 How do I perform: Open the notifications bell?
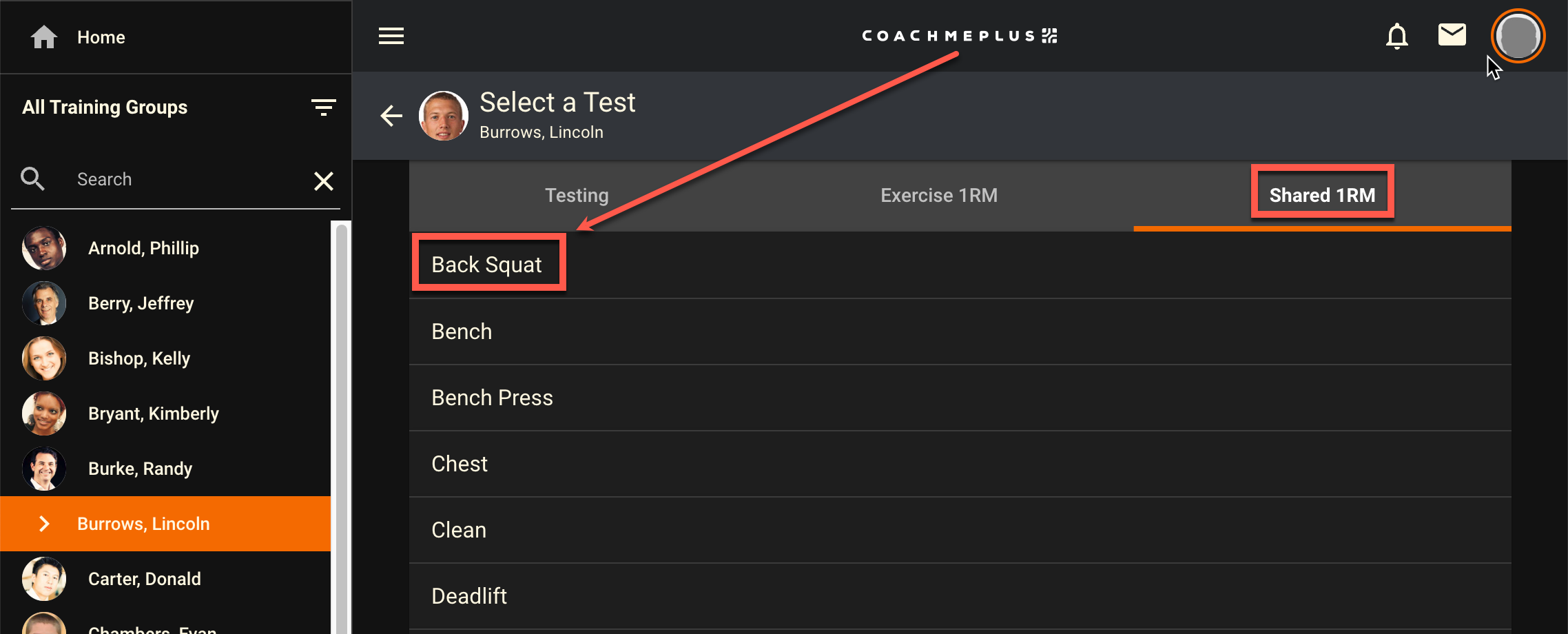pyautogui.click(x=1396, y=36)
